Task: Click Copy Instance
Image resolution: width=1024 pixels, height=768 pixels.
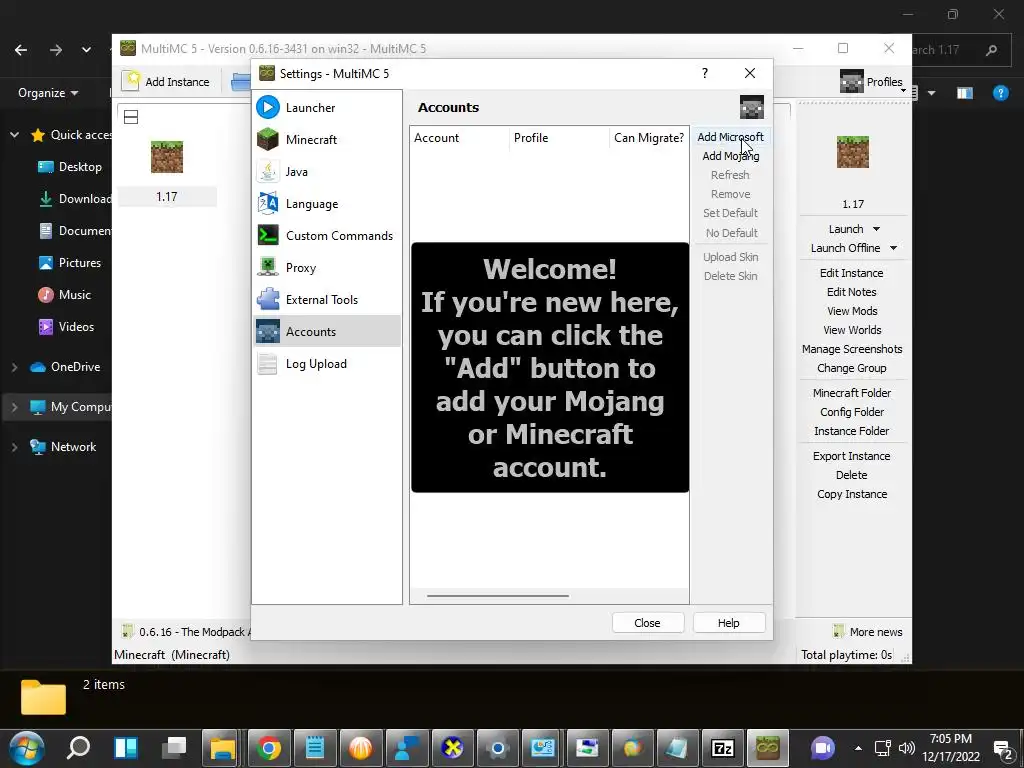Action: tap(852, 494)
